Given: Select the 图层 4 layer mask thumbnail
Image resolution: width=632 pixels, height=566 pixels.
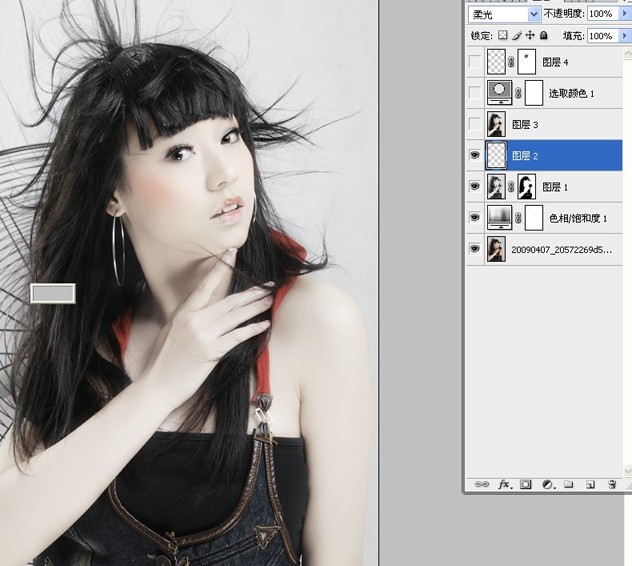Looking at the screenshot, I should tap(526, 62).
